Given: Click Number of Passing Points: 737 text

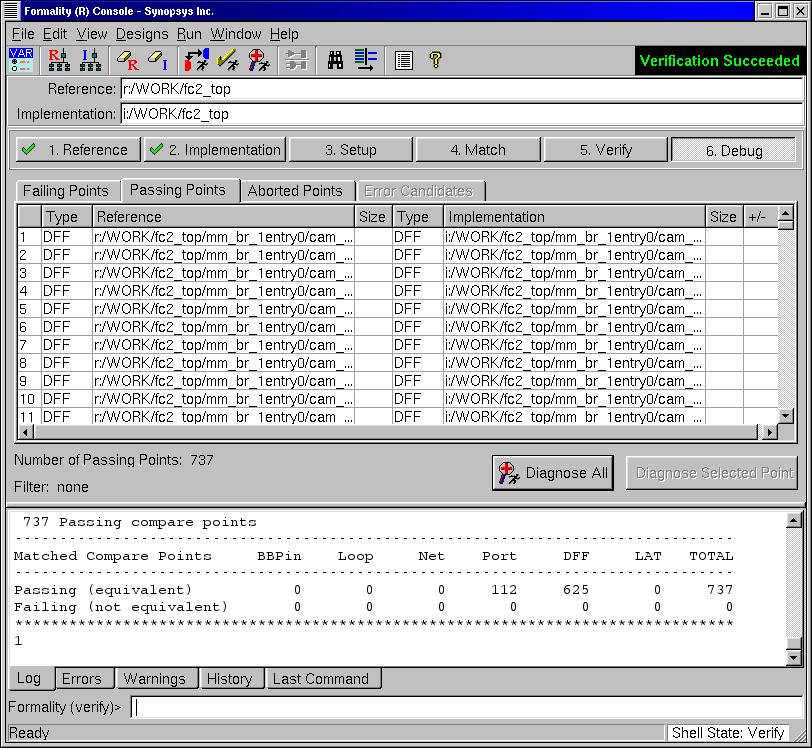Looking at the screenshot, I should coord(114,460).
